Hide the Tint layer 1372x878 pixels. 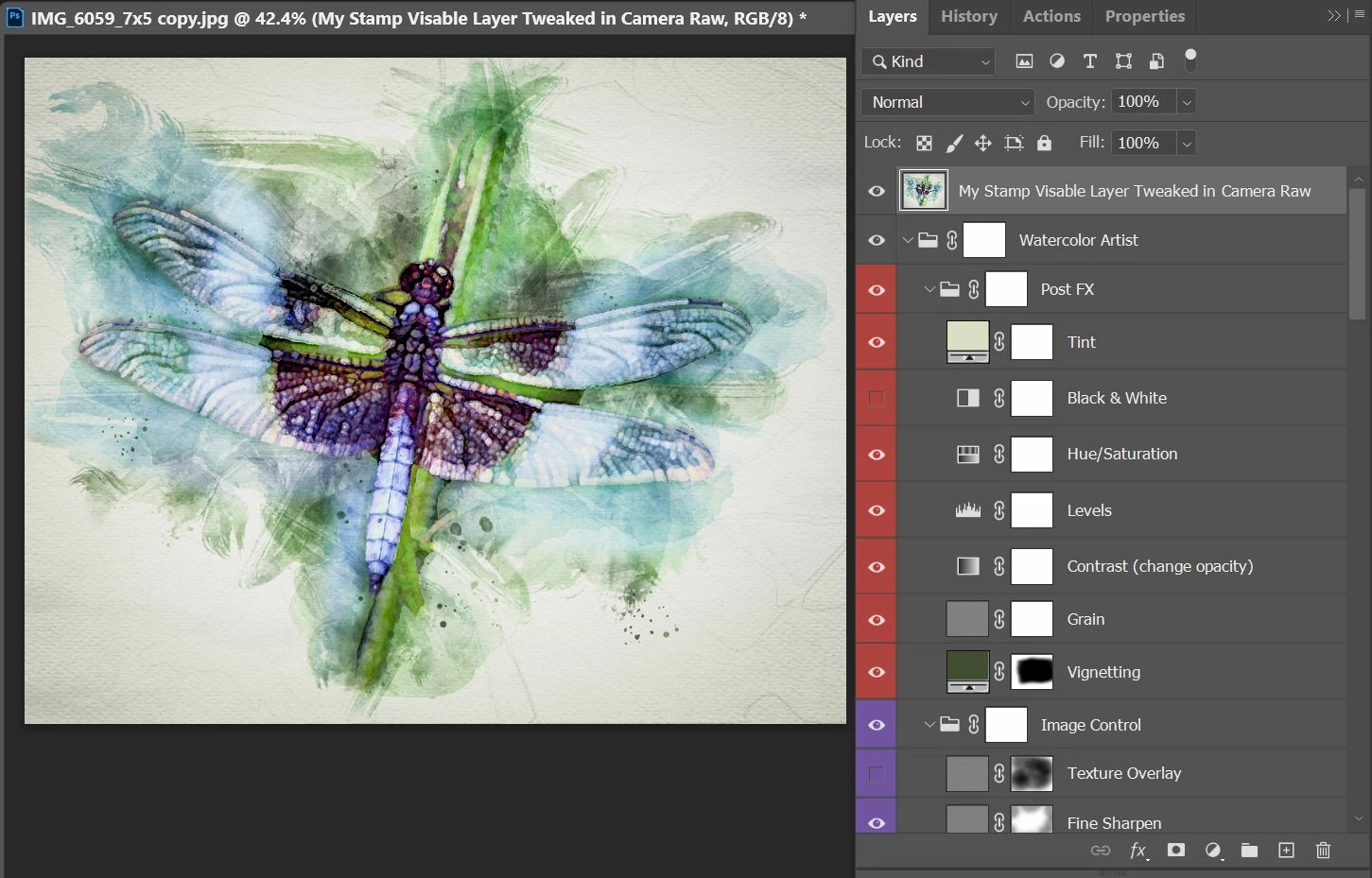pyautogui.click(x=877, y=342)
